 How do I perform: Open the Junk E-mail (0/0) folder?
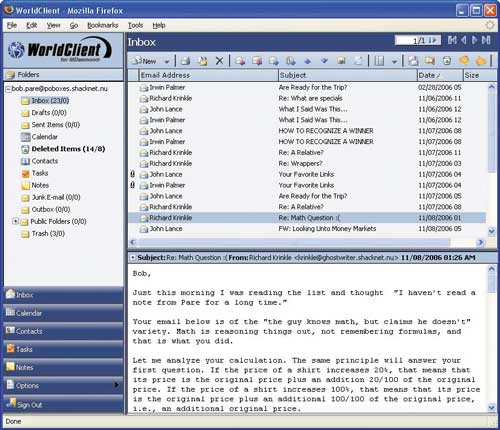point(51,197)
